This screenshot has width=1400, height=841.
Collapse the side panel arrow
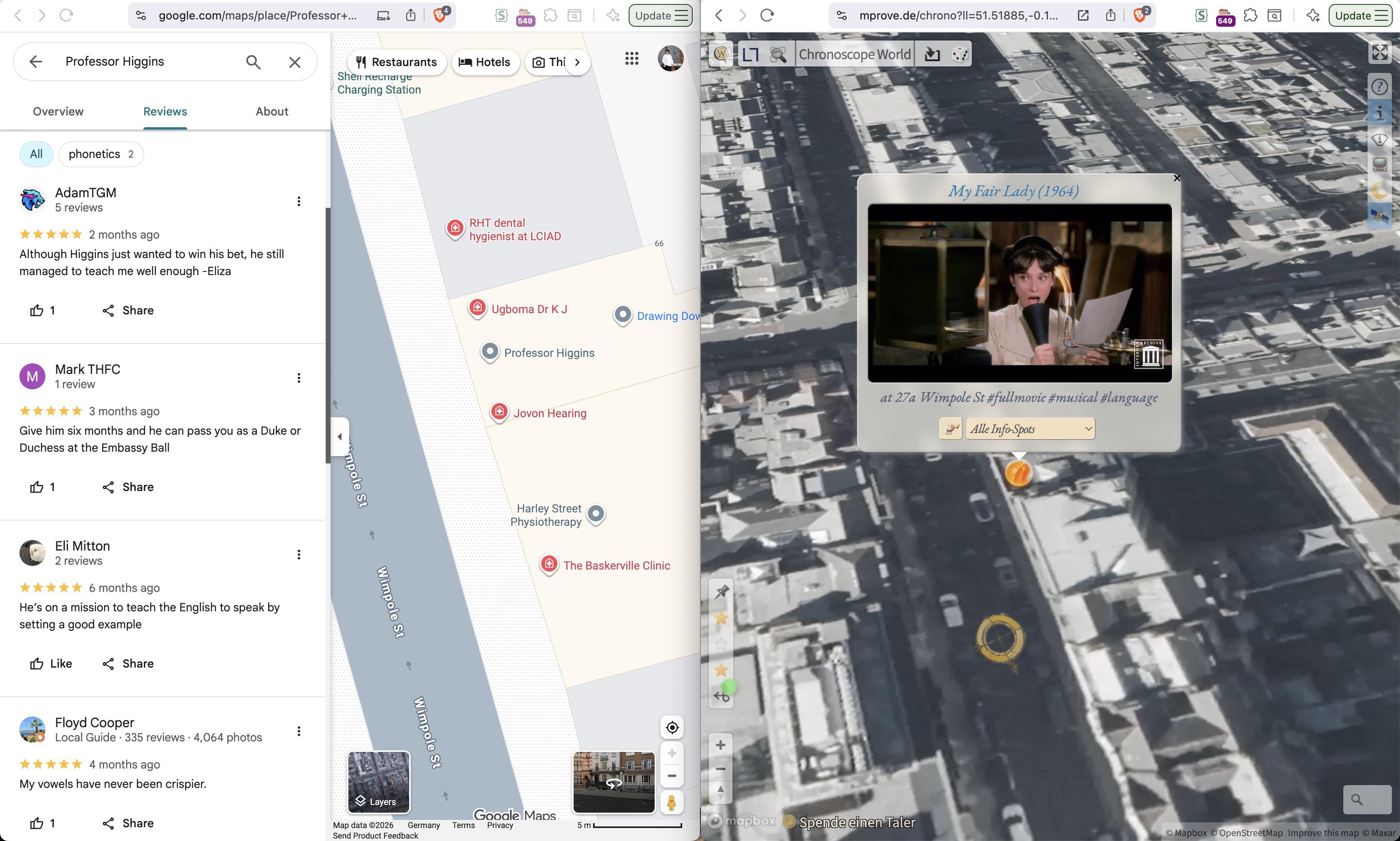(339, 436)
